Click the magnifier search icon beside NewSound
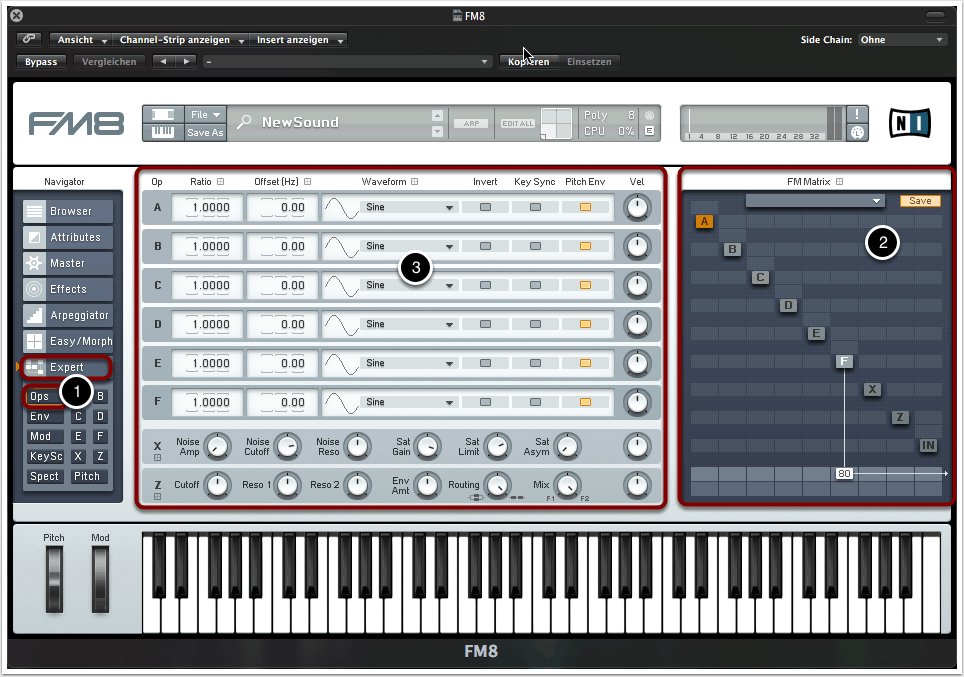Screen dimensions: 964x677 pos(245,122)
